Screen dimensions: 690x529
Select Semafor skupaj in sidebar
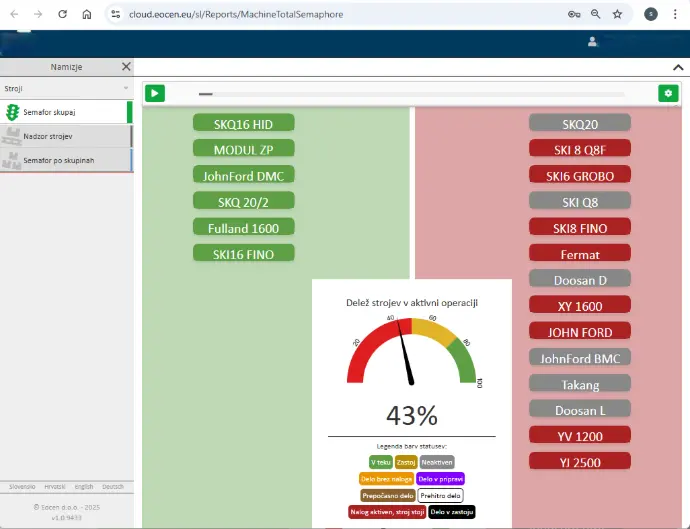(x=64, y=112)
